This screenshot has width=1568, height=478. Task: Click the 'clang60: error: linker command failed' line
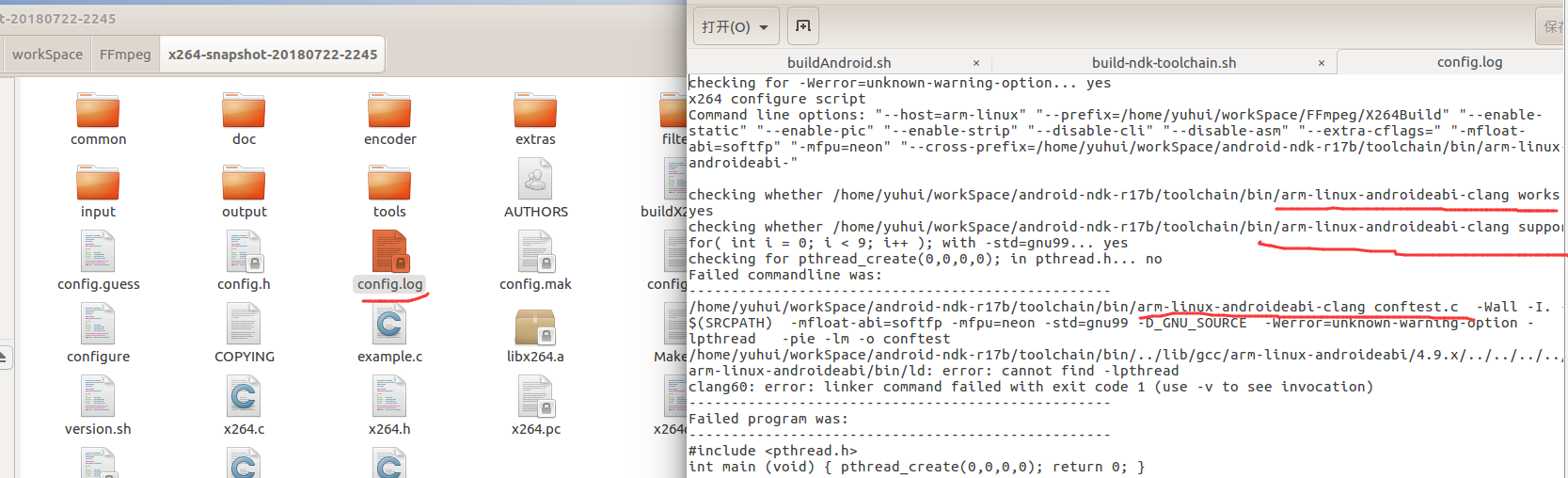1031,387
